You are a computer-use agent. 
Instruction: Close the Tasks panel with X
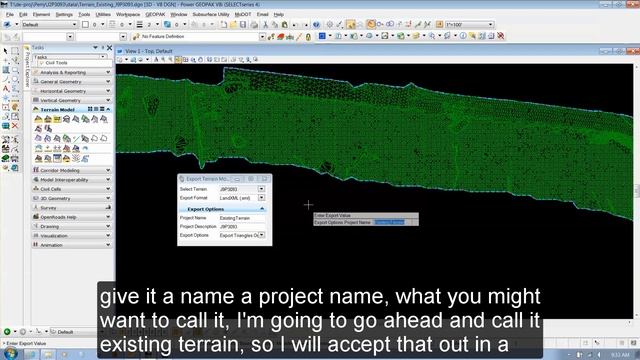point(109,48)
